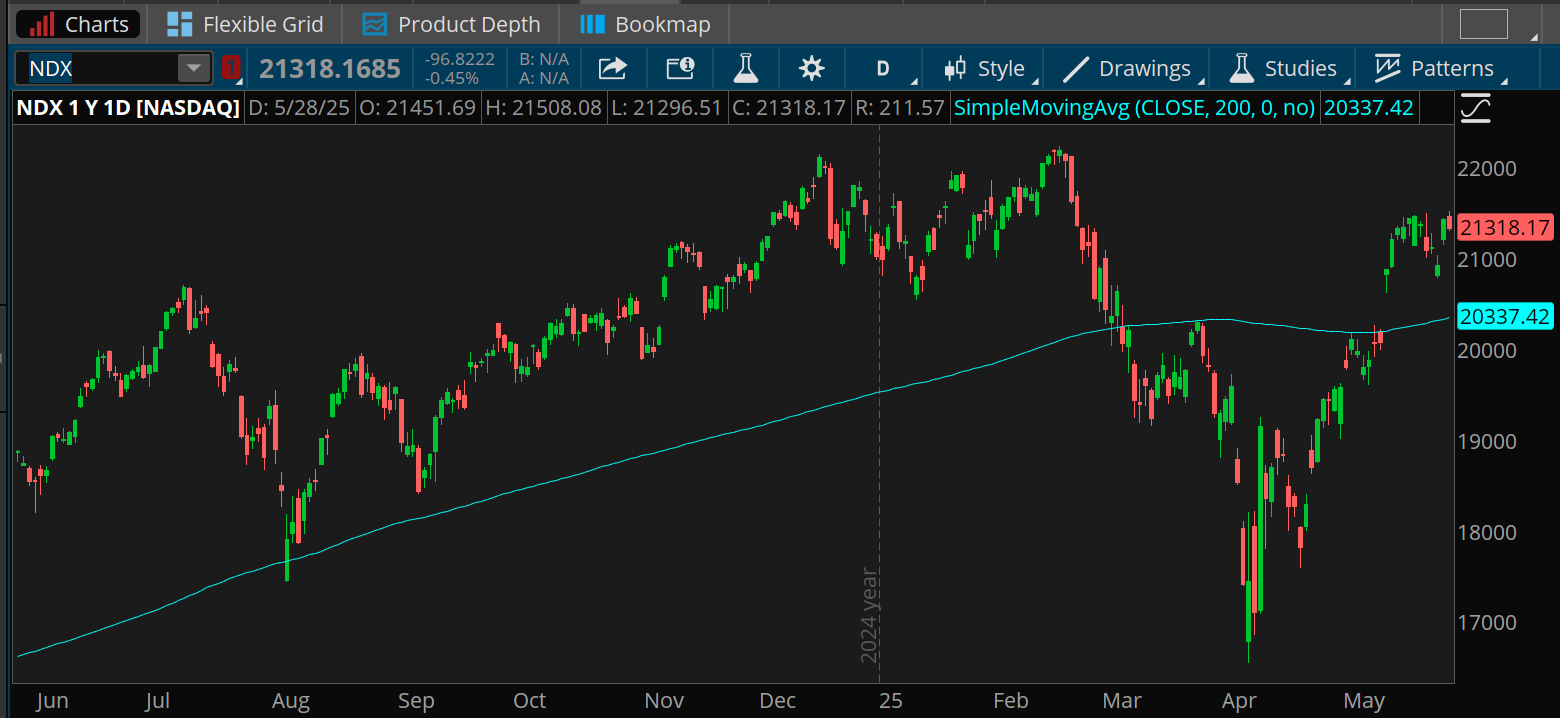Click the B: N/A bid value
Screen dimensions: 1560x718
coord(544,59)
